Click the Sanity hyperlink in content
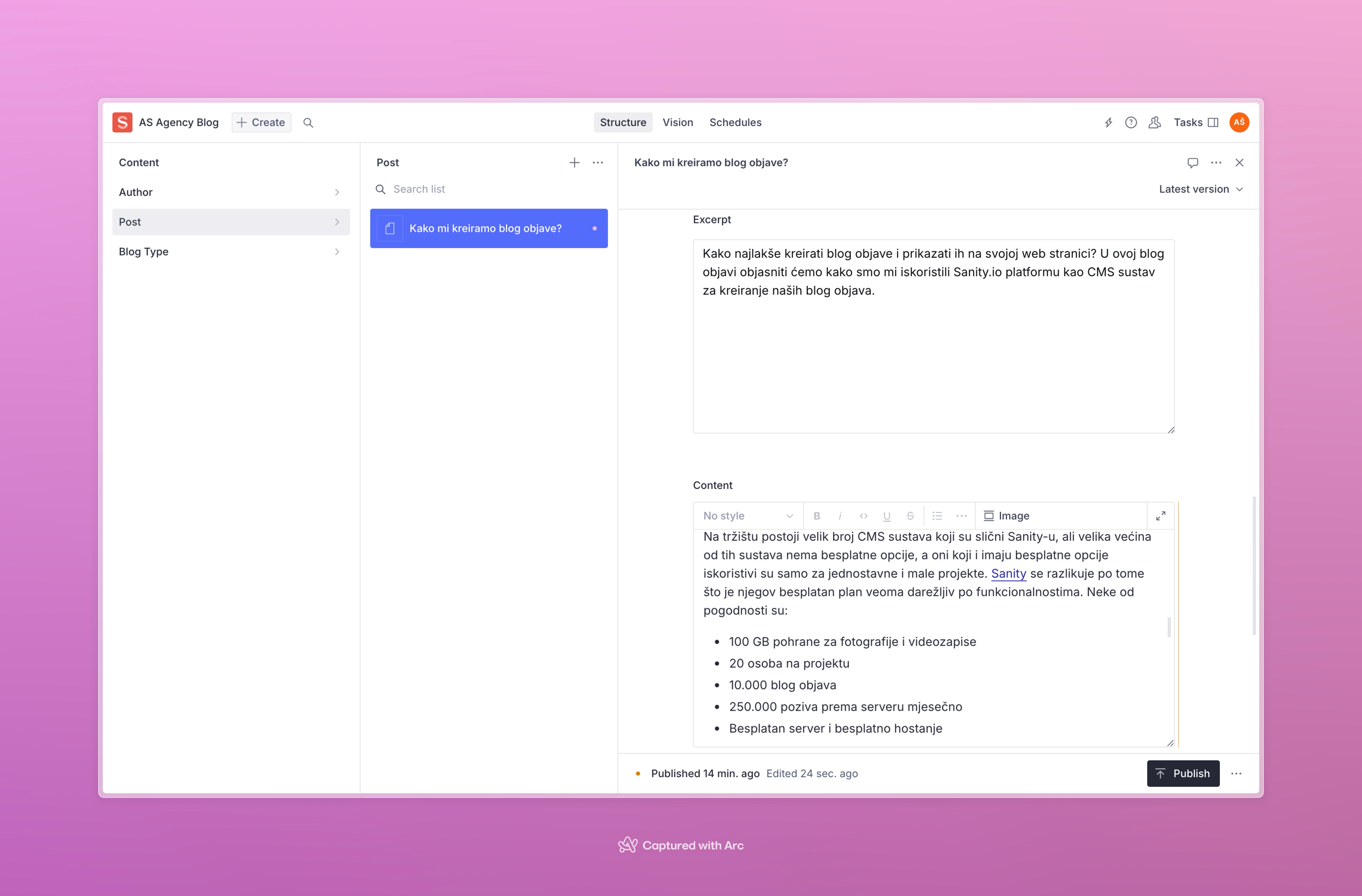The height and width of the screenshot is (896, 1362). click(x=1008, y=573)
